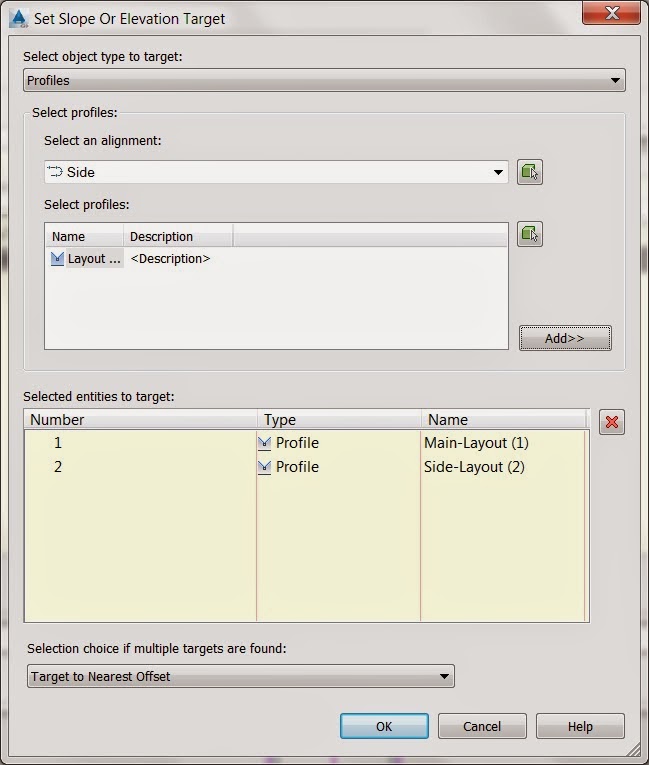Screen dimensions: 649x765
Task: Delete selected target with red X
Action: pos(611,422)
